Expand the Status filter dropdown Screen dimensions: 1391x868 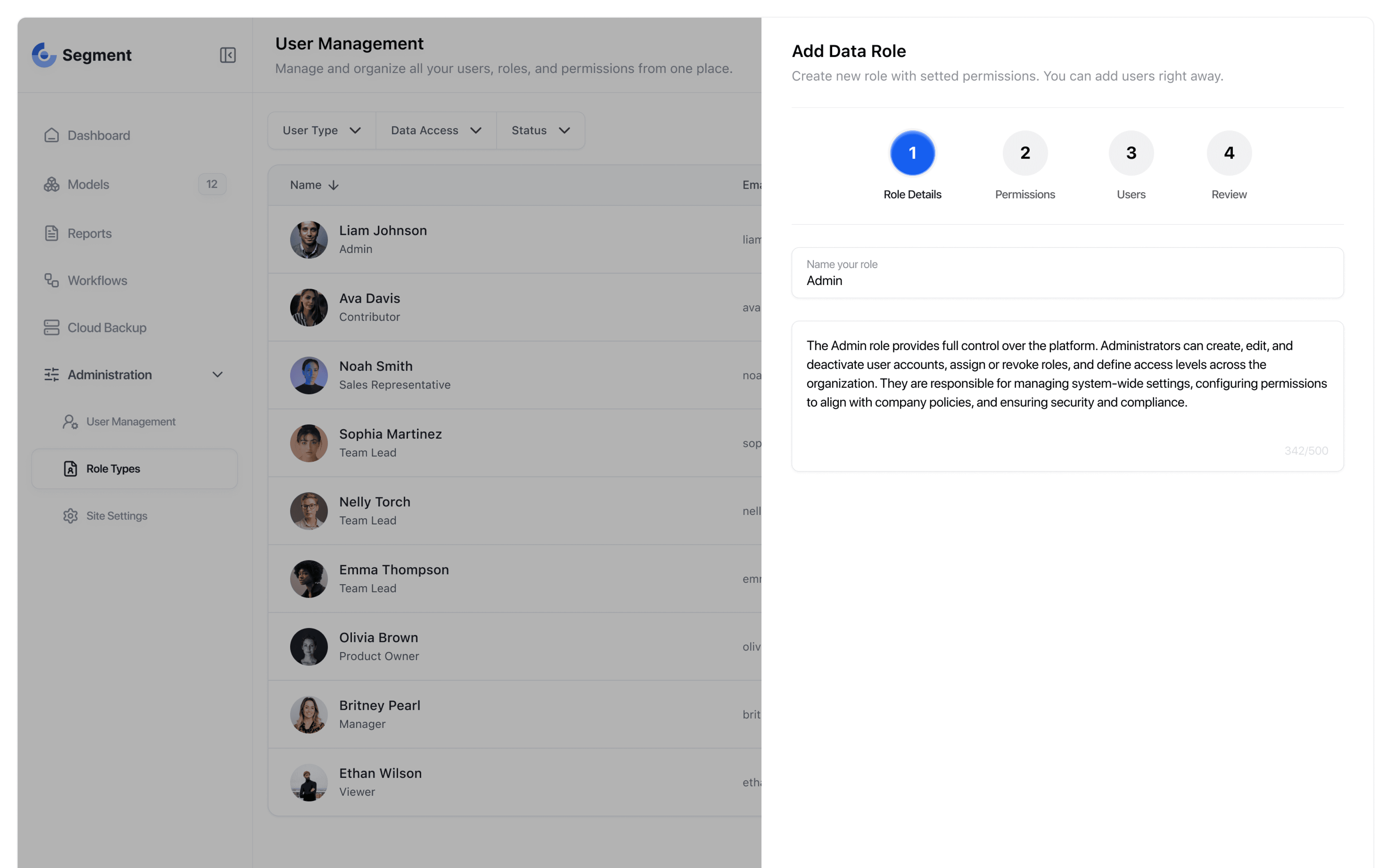(x=540, y=131)
